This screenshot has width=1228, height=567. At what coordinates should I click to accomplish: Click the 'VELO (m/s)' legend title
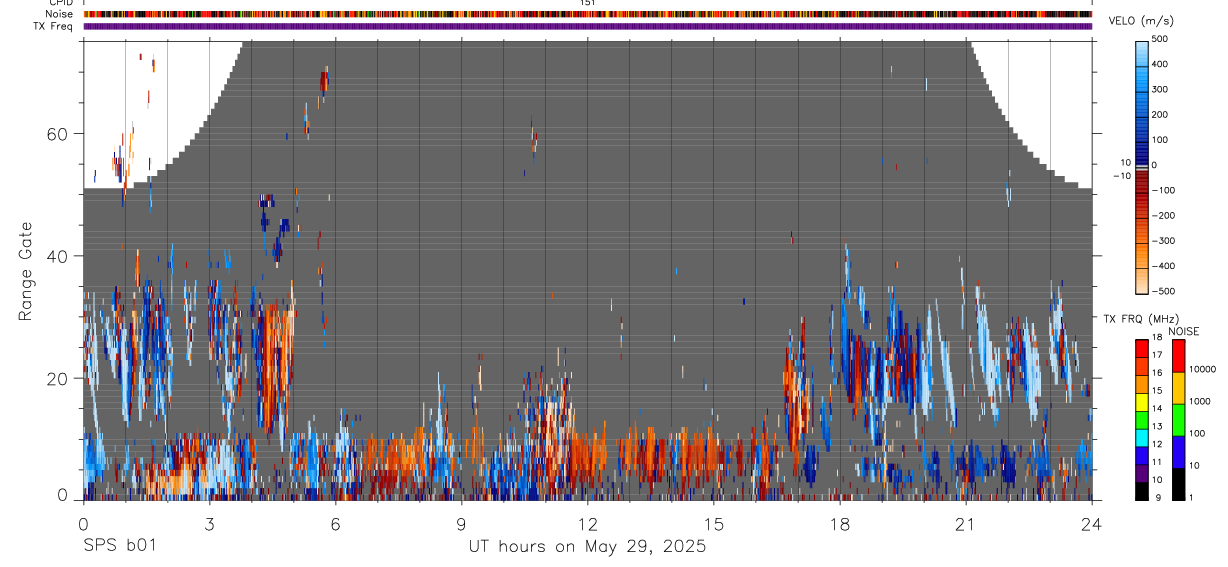click(1140, 22)
